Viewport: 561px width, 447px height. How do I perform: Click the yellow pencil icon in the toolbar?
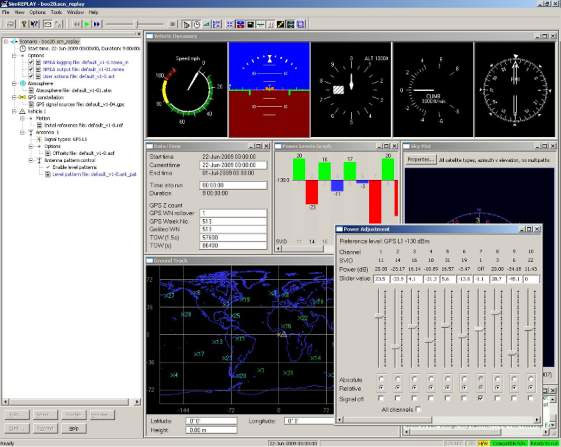[281, 24]
